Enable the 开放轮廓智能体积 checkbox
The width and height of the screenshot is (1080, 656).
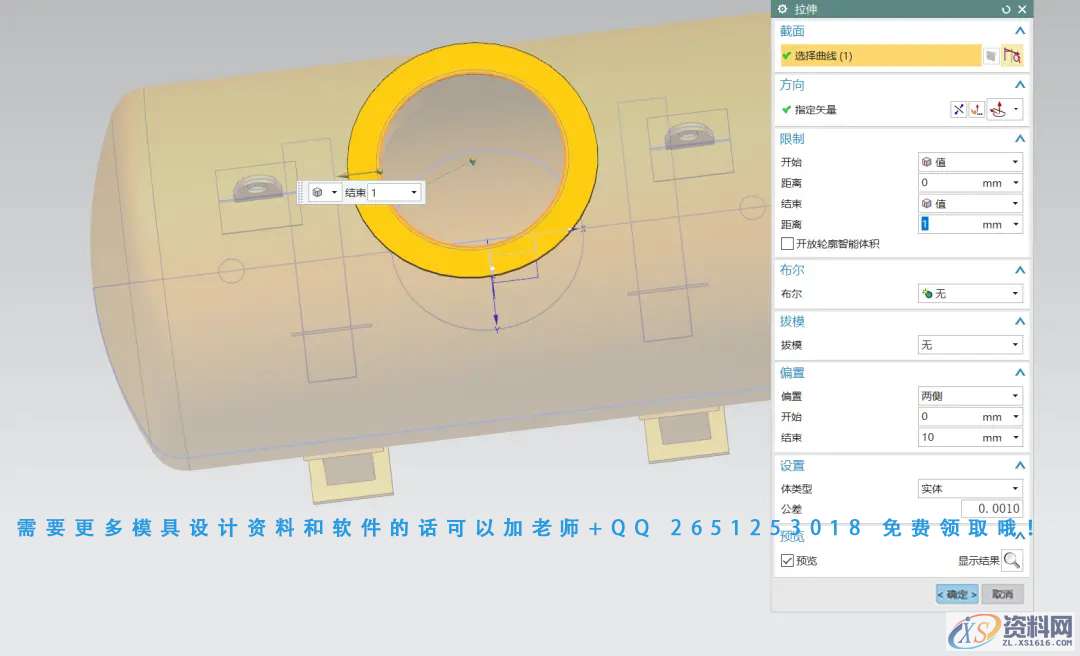pyautogui.click(x=787, y=244)
